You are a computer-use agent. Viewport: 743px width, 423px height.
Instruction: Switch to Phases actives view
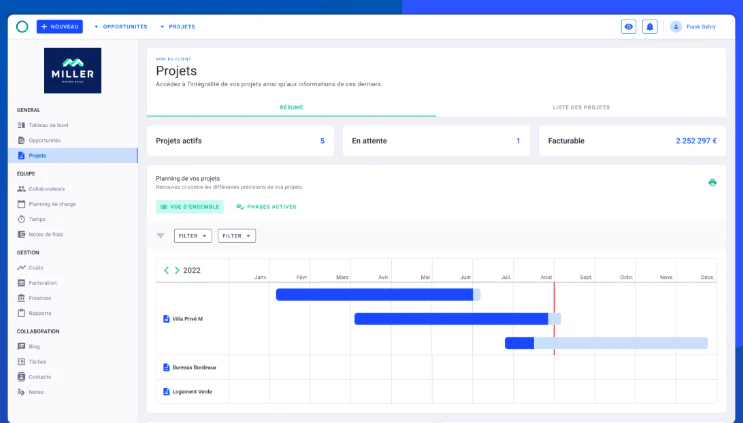(266, 207)
